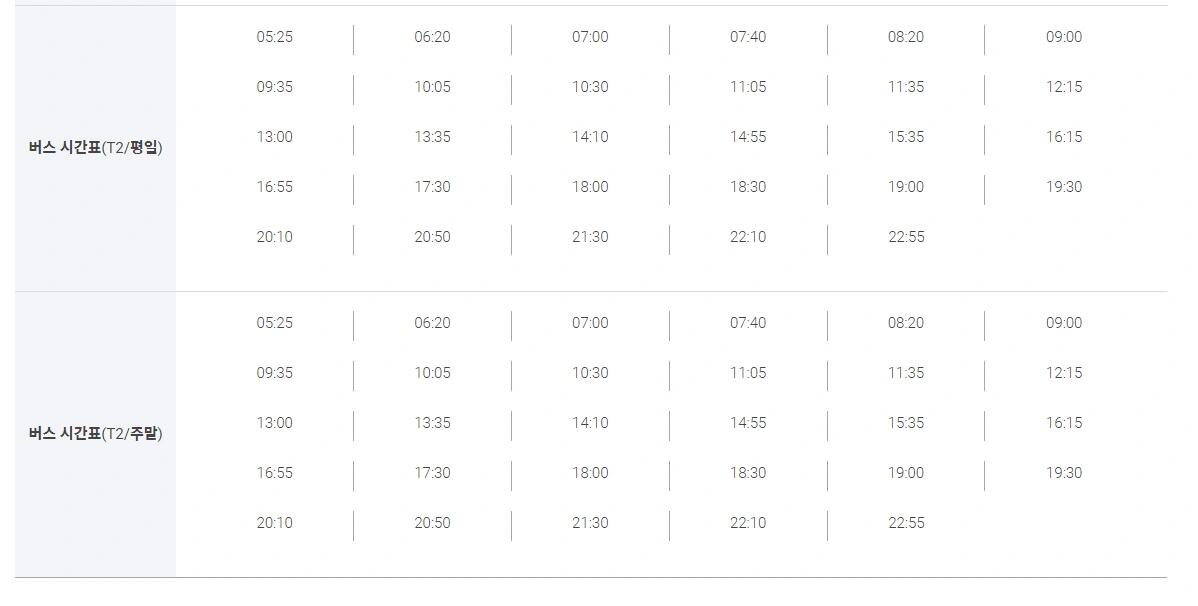Click the 22:55 weekend departure time

[906, 523]
